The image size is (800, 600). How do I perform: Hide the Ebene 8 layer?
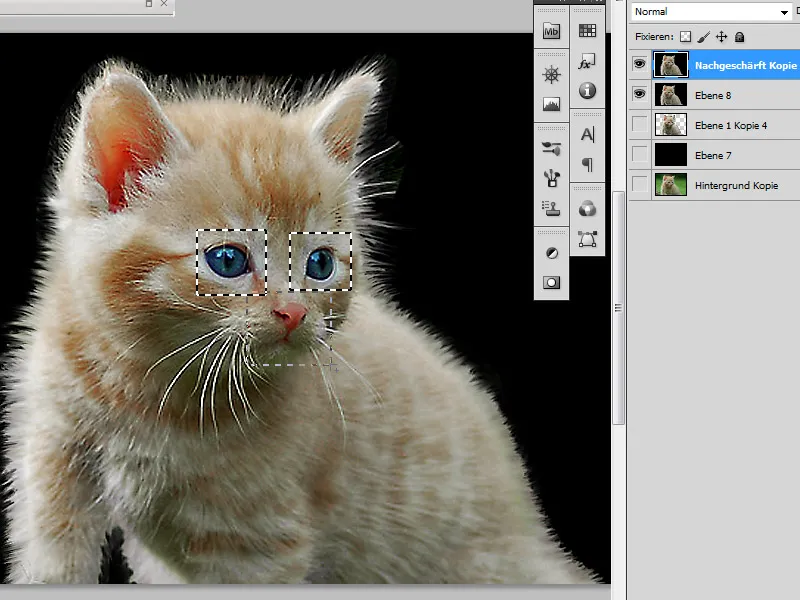coord(640,94)
